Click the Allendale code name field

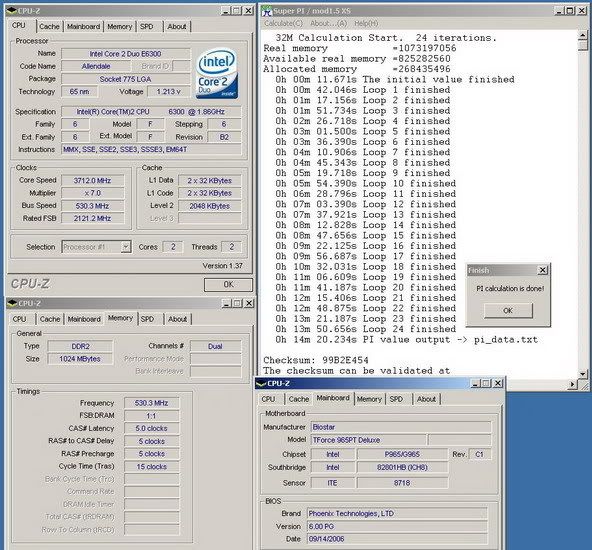pyautogui.click(x=96, y=66)
